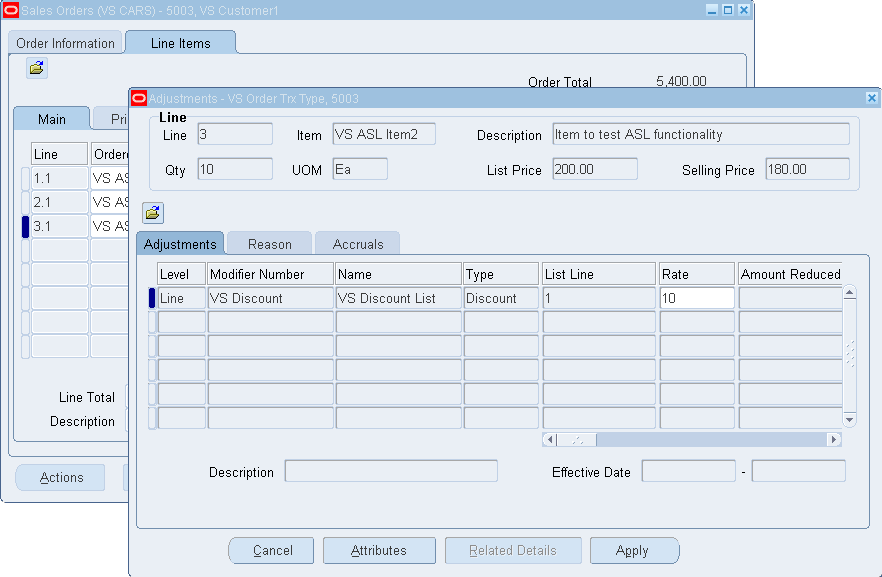
Task: Switch to the Order Information tab
Action: click(64, 42)
